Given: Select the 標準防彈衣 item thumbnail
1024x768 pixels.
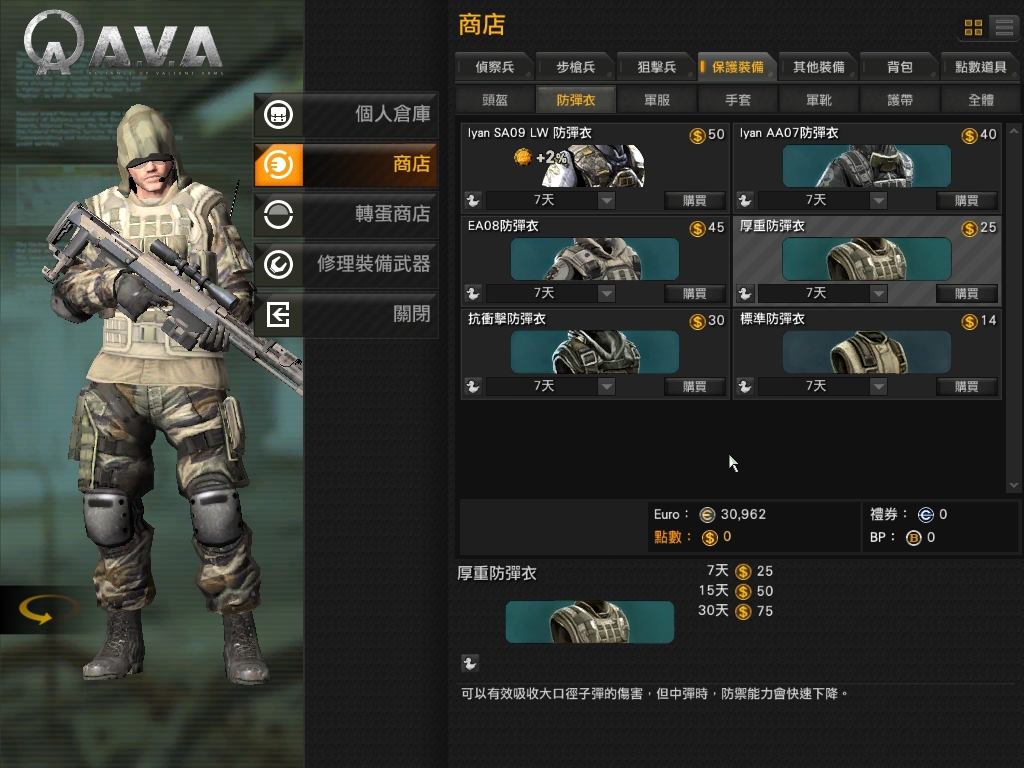Looking at the screenshot, I should (867, 352).
